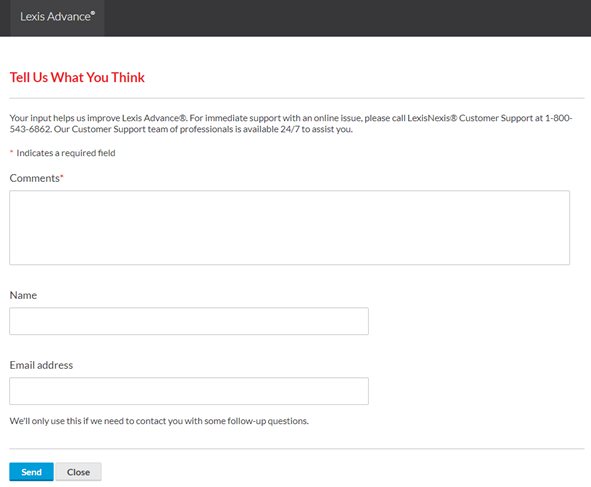Image resolution: width=591 pixels, height=487 pixels.
Task: Click the red asterisk before Indicates
Action: [11, 151]
